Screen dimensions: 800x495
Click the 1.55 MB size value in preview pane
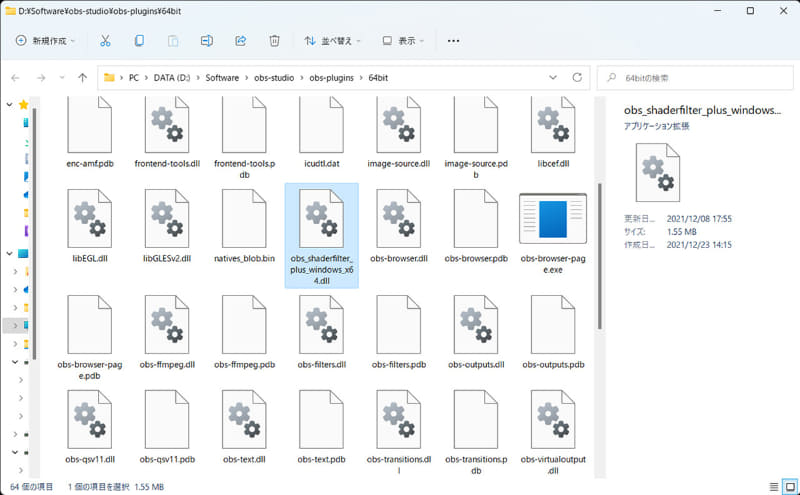click(x=681, y=232)
